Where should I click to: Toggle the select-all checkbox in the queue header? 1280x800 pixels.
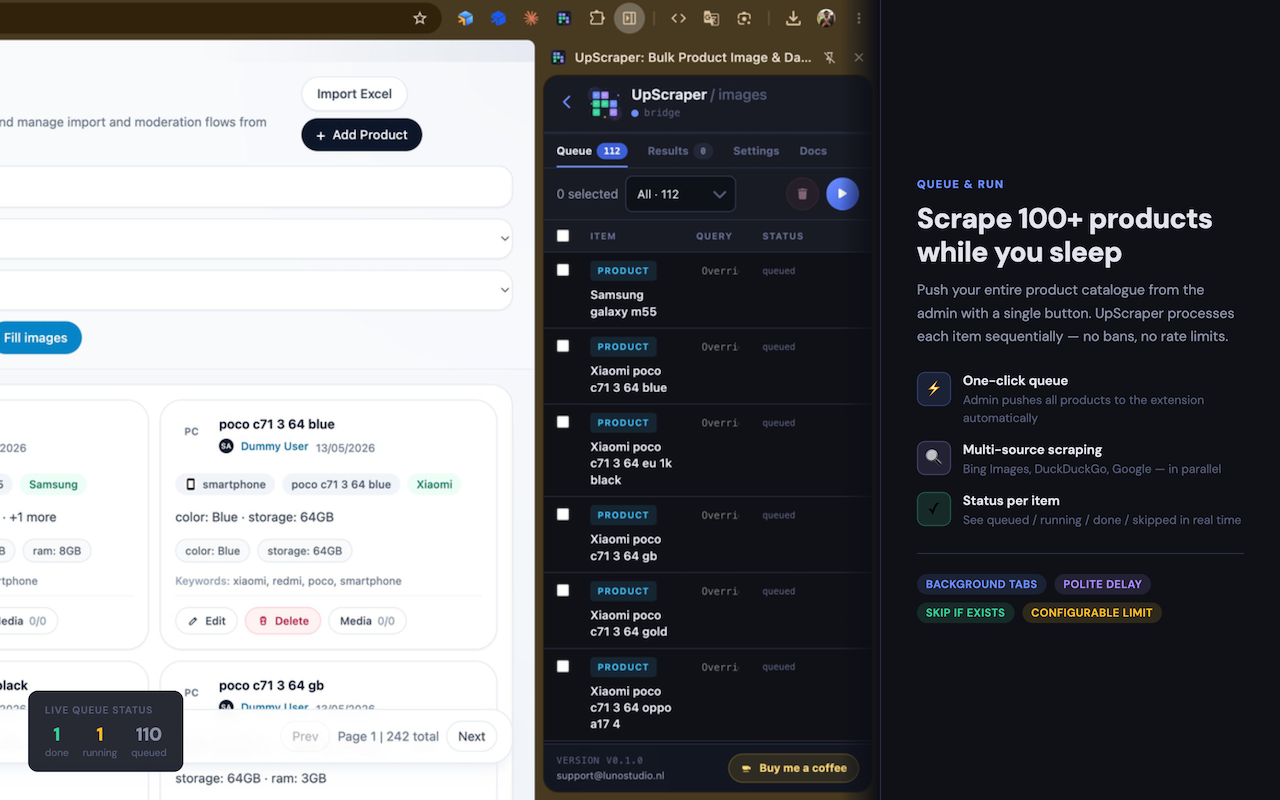(563, 236)
